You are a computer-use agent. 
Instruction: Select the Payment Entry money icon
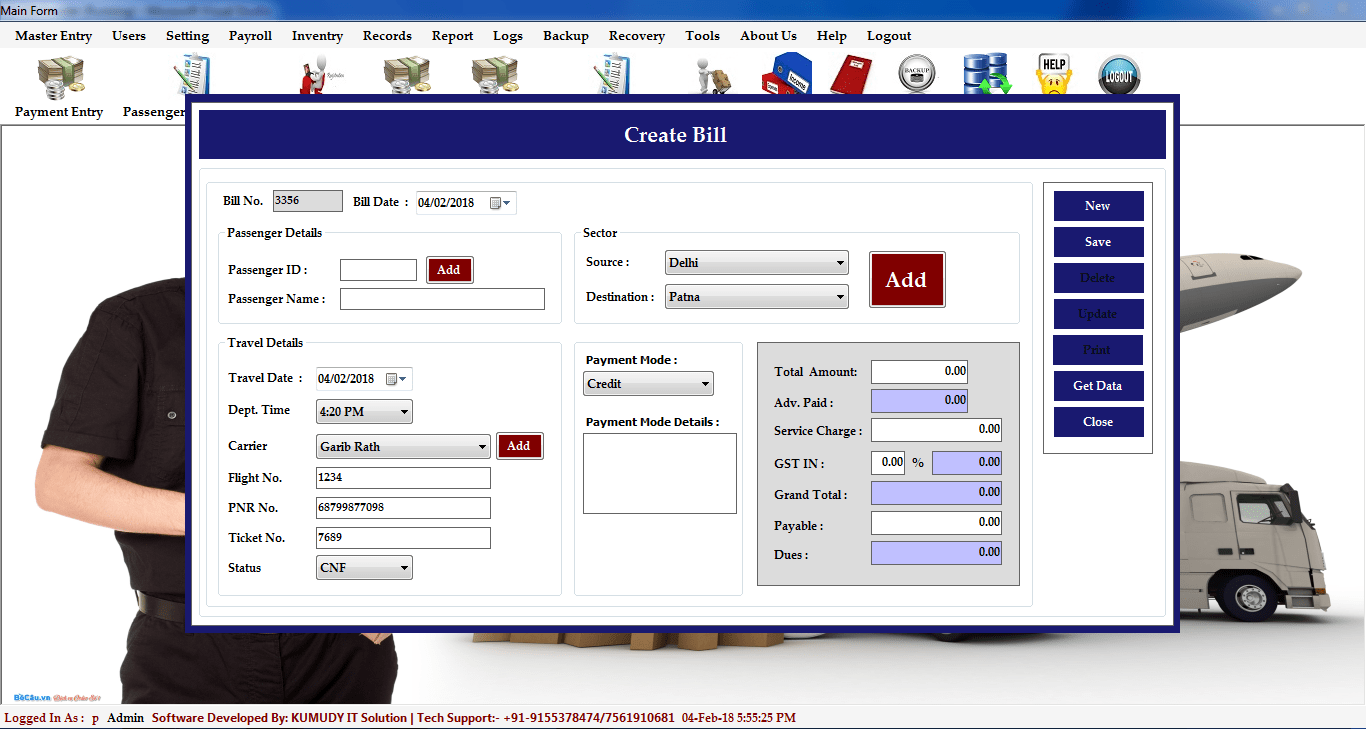[58, 74]
